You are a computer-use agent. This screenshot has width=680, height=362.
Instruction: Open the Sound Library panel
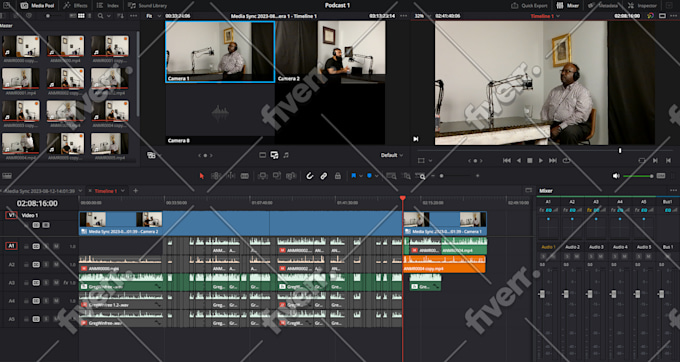[148, 6]
